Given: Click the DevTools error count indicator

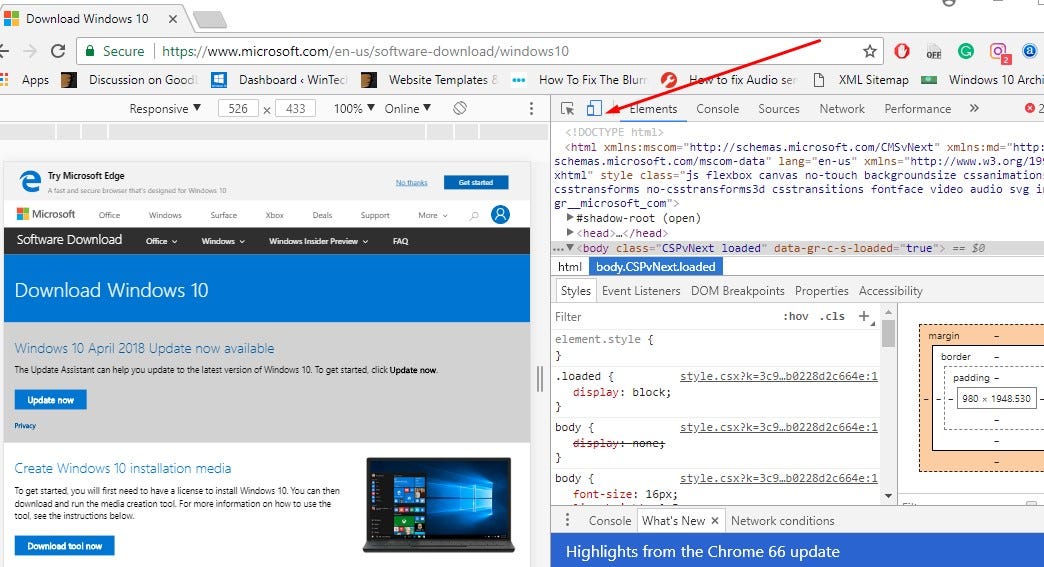Looking at the screenshot, I should point(1033,108).
